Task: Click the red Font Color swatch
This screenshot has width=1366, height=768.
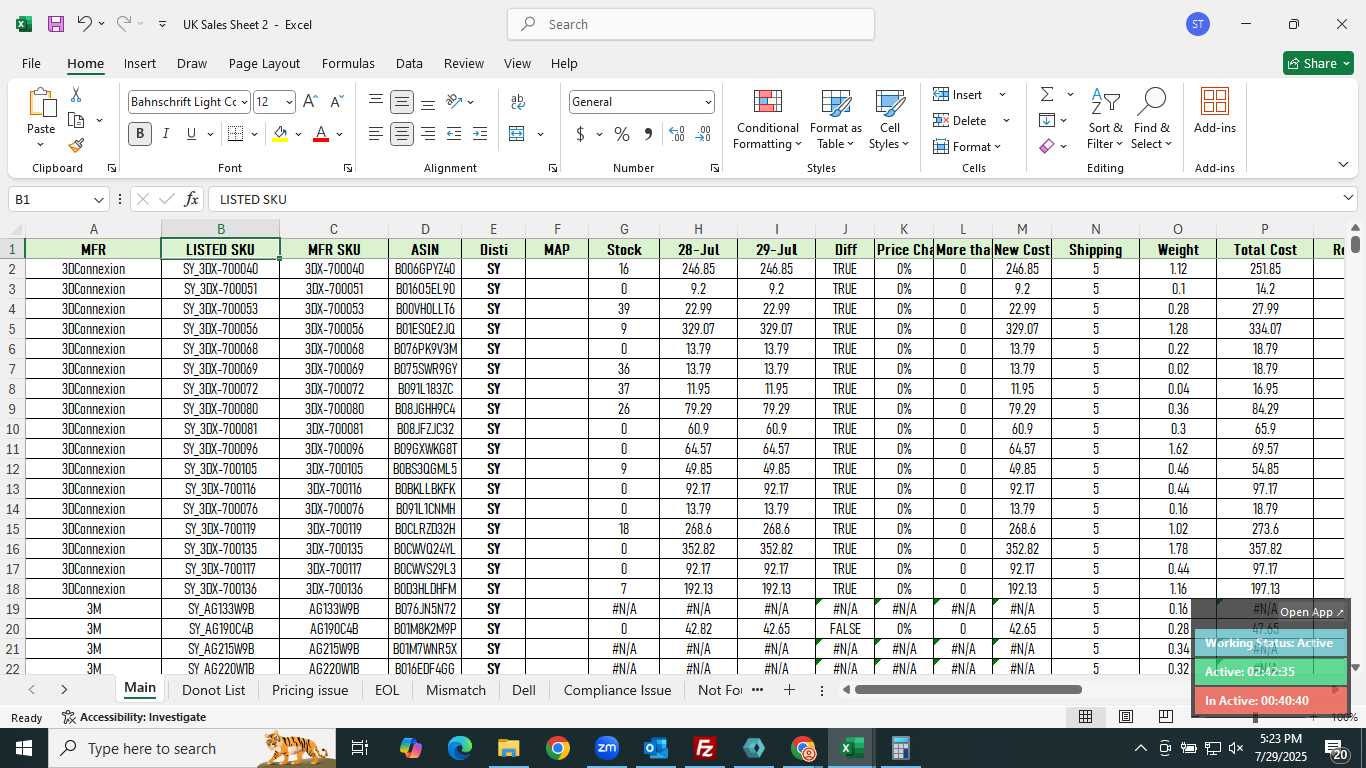Action: click(x=321, y=134)
